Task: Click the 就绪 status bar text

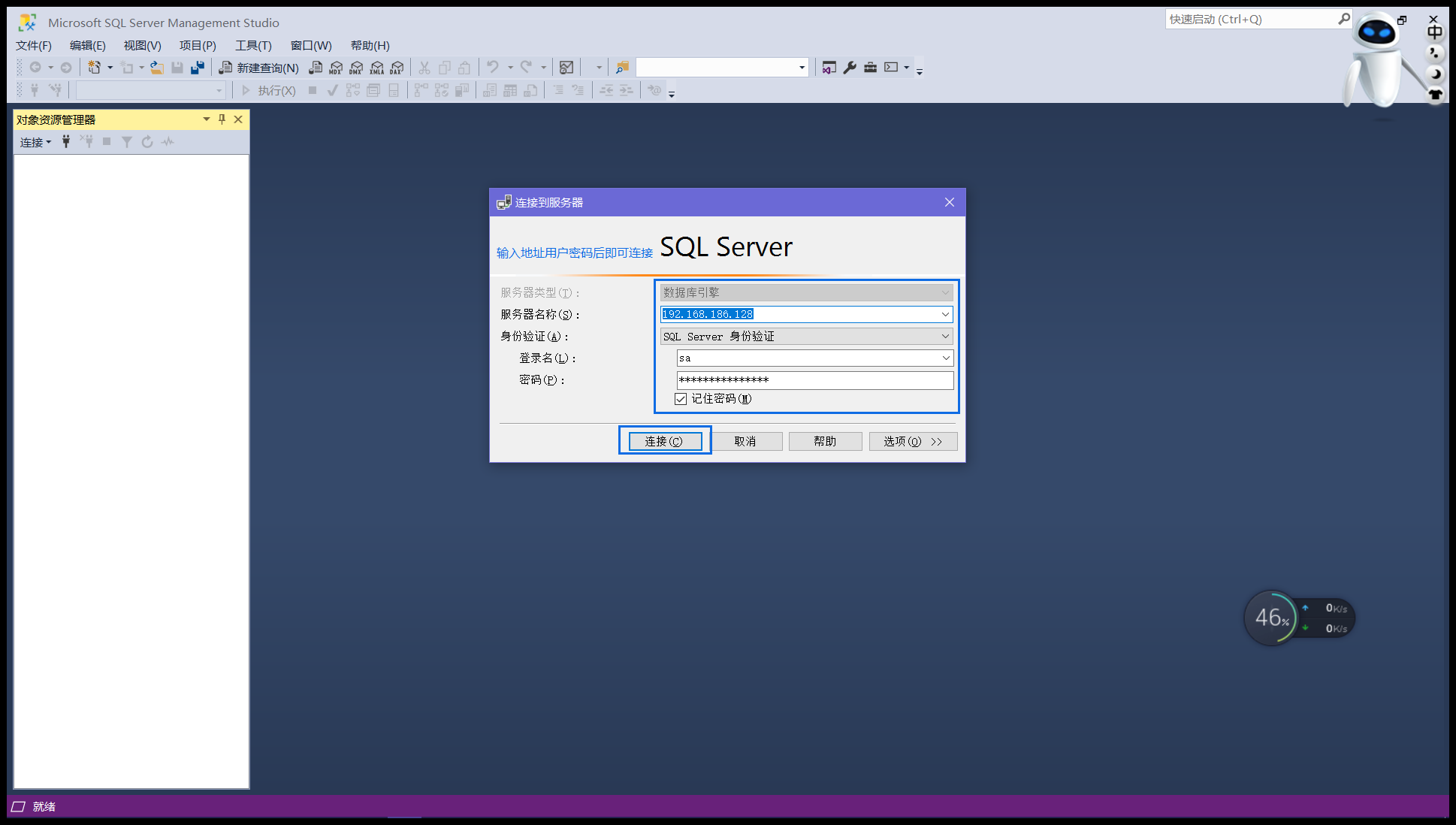Action: click(44, 806)
